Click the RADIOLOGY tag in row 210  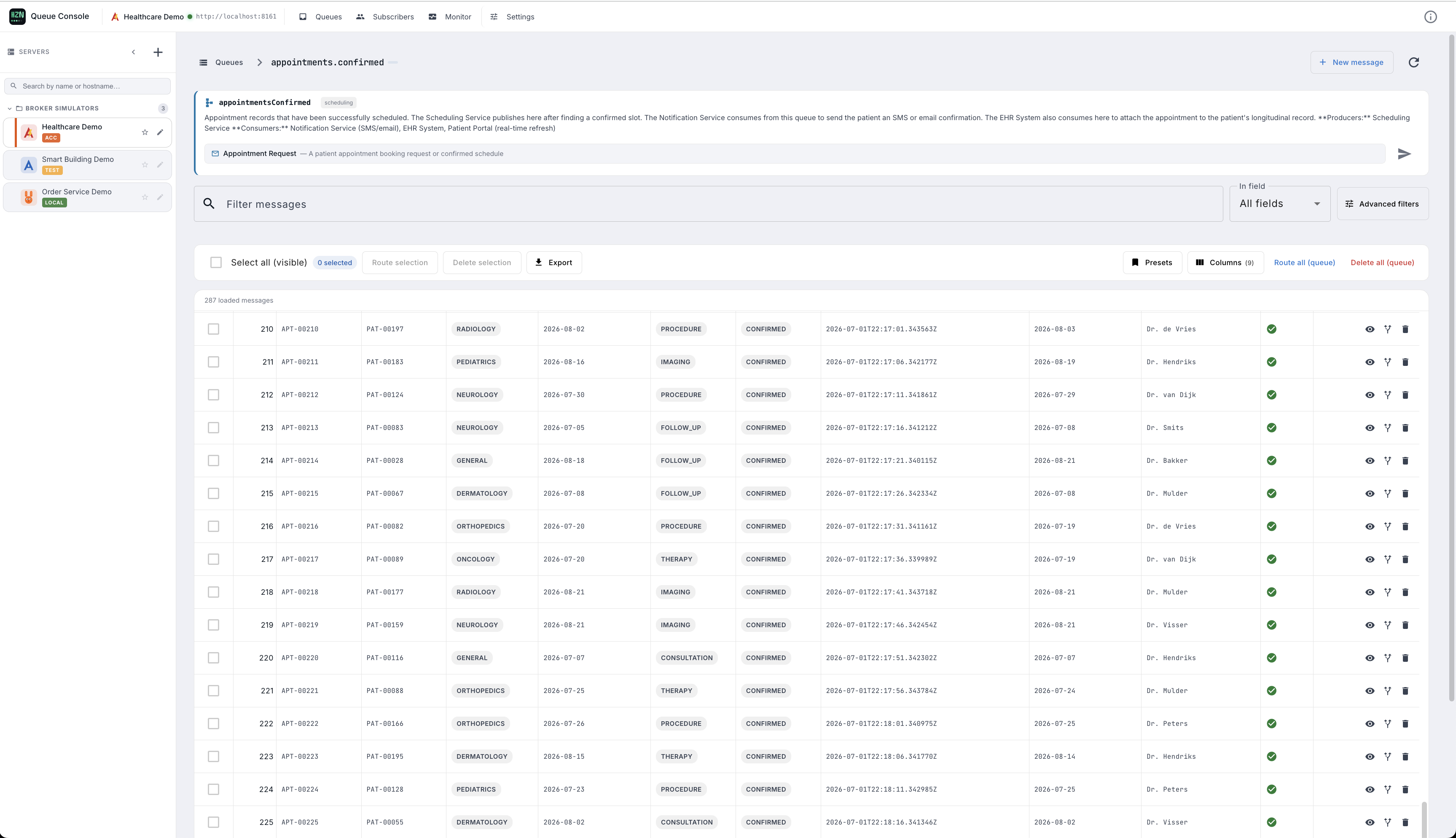tap(476, 329)
